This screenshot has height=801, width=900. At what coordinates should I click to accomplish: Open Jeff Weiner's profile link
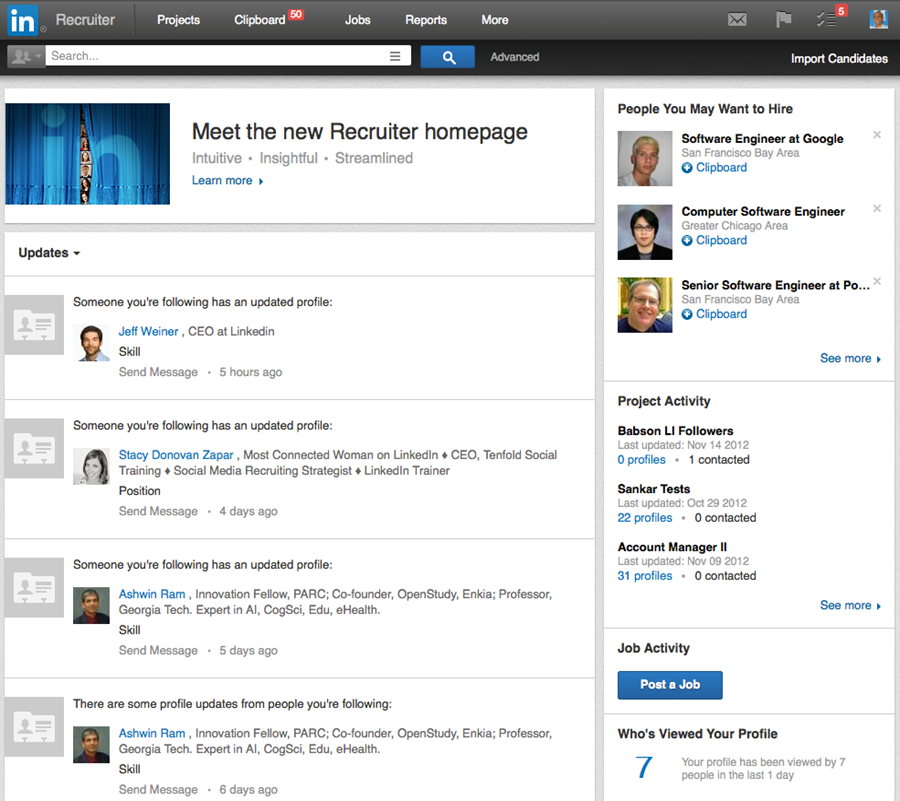click(x=148, y=331)
